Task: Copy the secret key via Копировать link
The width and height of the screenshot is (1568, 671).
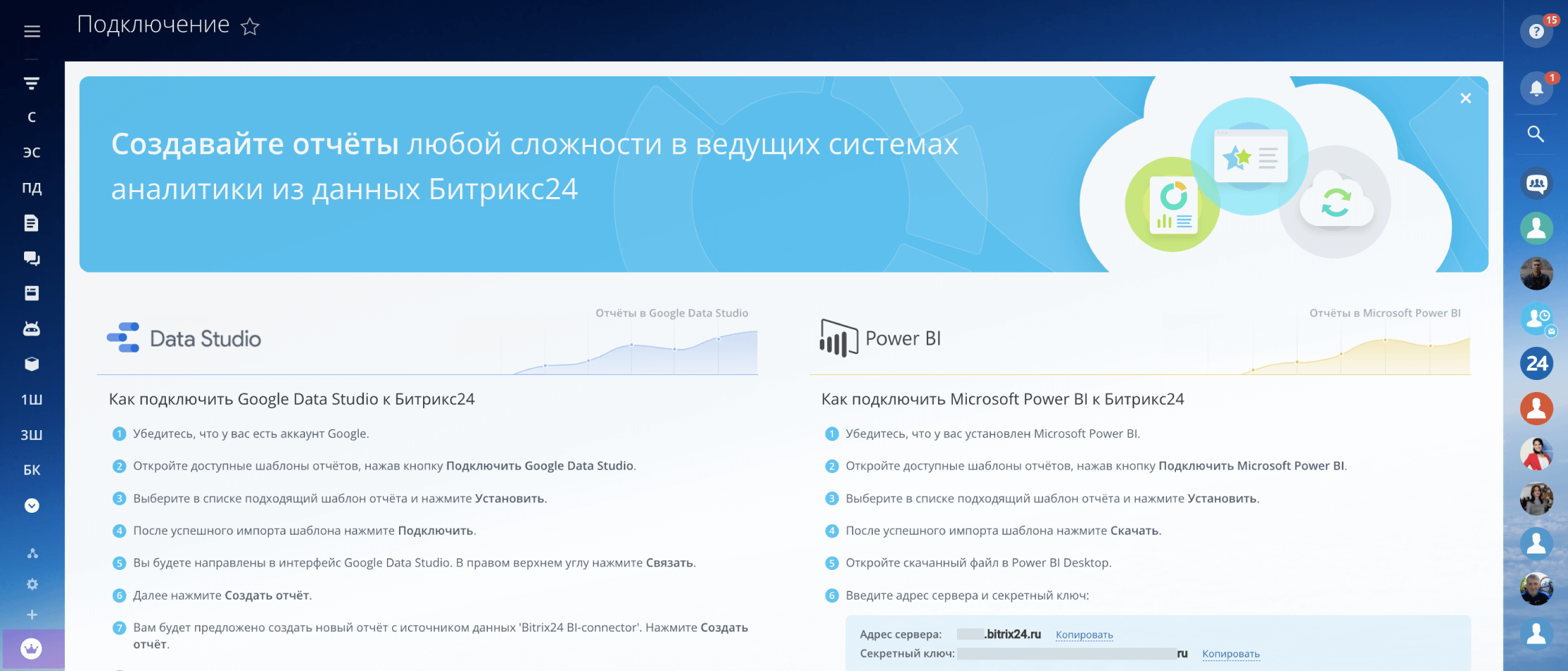Action: [1231, 653]
